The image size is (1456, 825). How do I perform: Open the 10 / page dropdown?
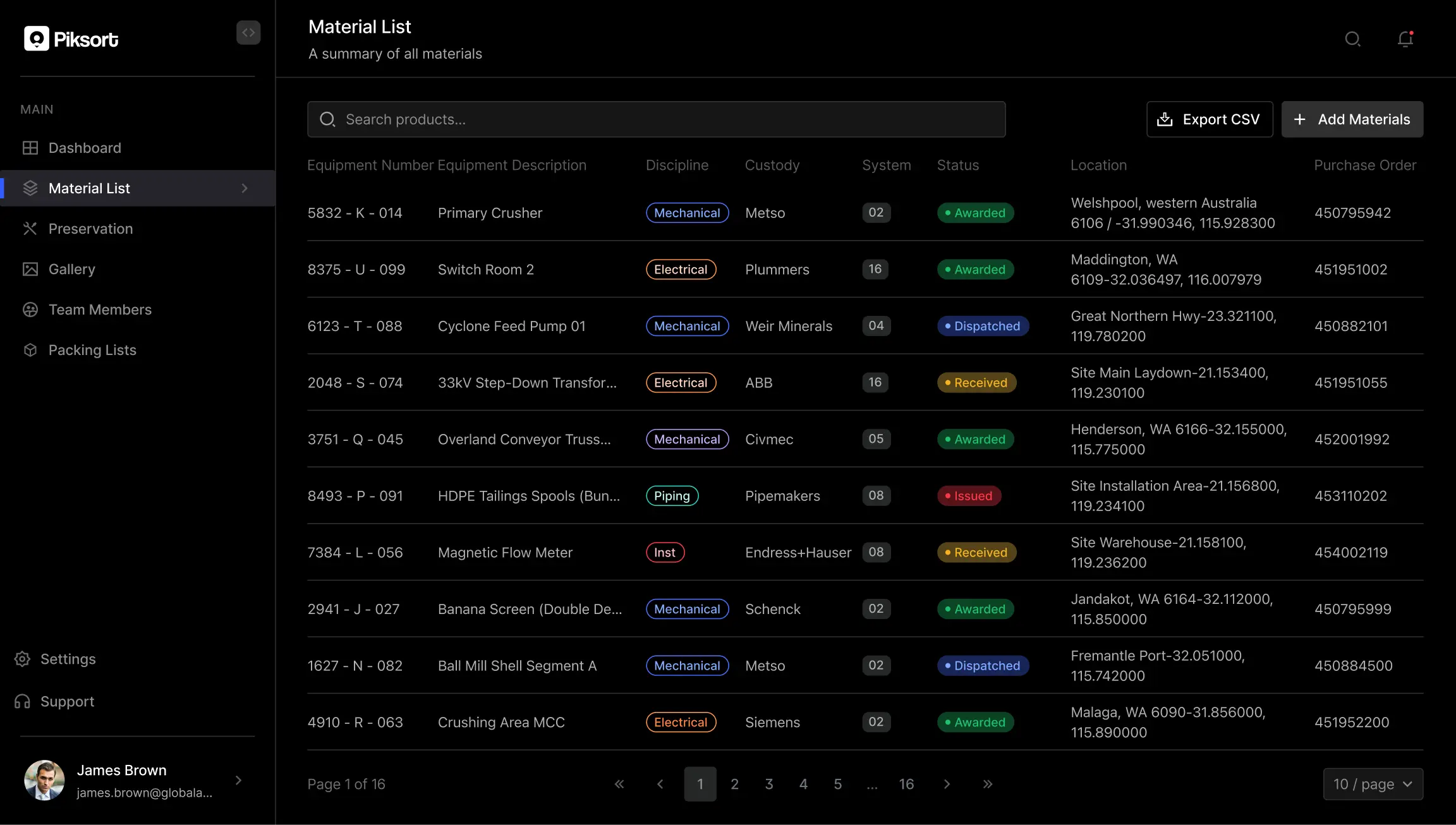(1373, 783)
